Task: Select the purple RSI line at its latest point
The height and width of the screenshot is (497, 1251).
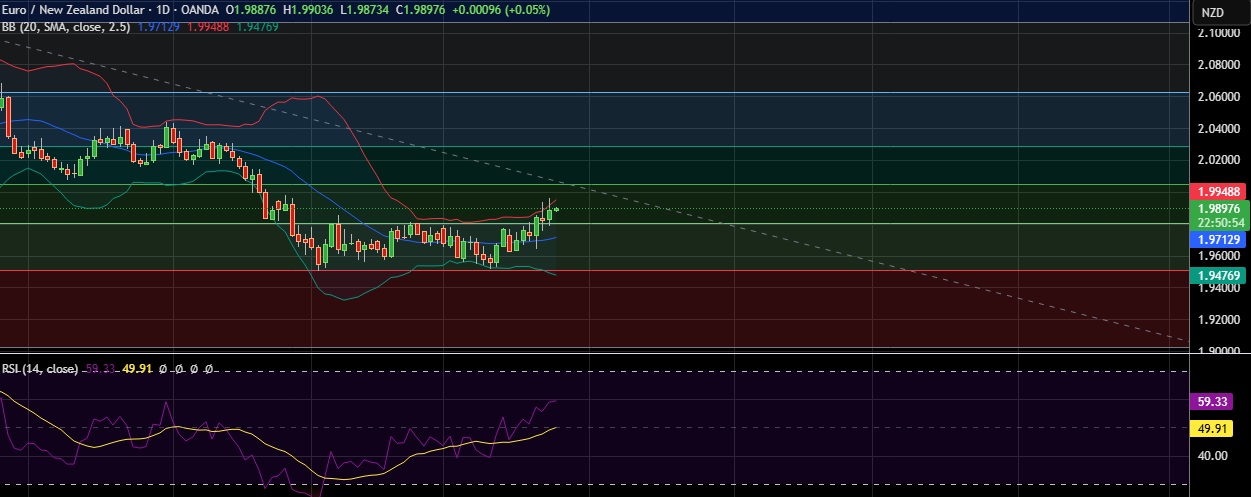Action: (555, 401)
